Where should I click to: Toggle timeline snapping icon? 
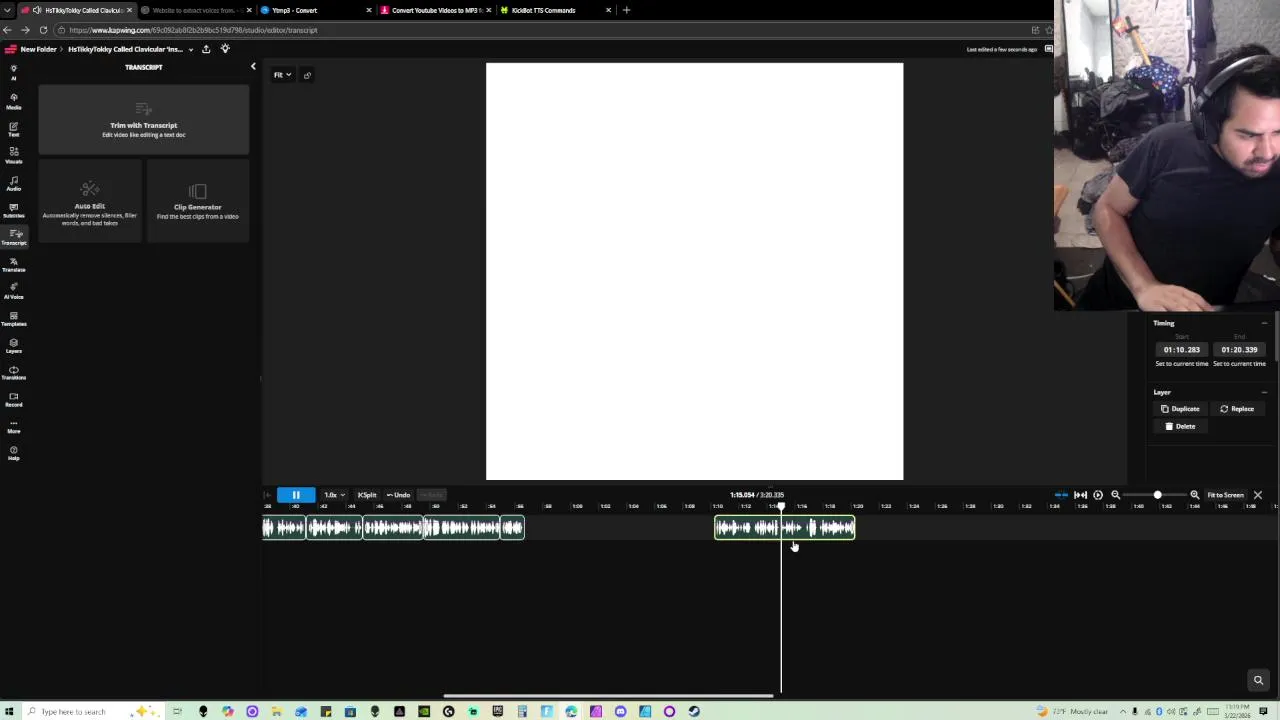(x=1061, y=495)
